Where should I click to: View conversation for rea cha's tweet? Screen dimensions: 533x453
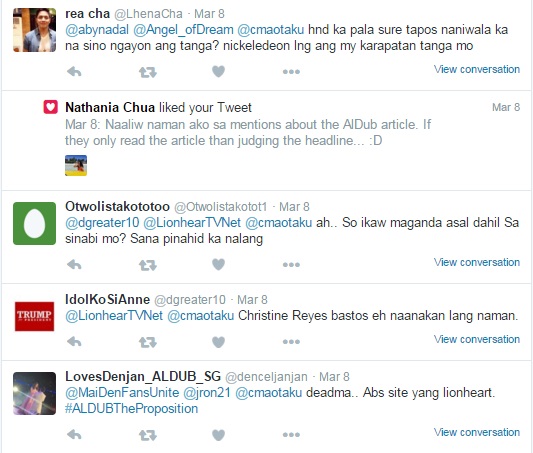coord(477,69)
